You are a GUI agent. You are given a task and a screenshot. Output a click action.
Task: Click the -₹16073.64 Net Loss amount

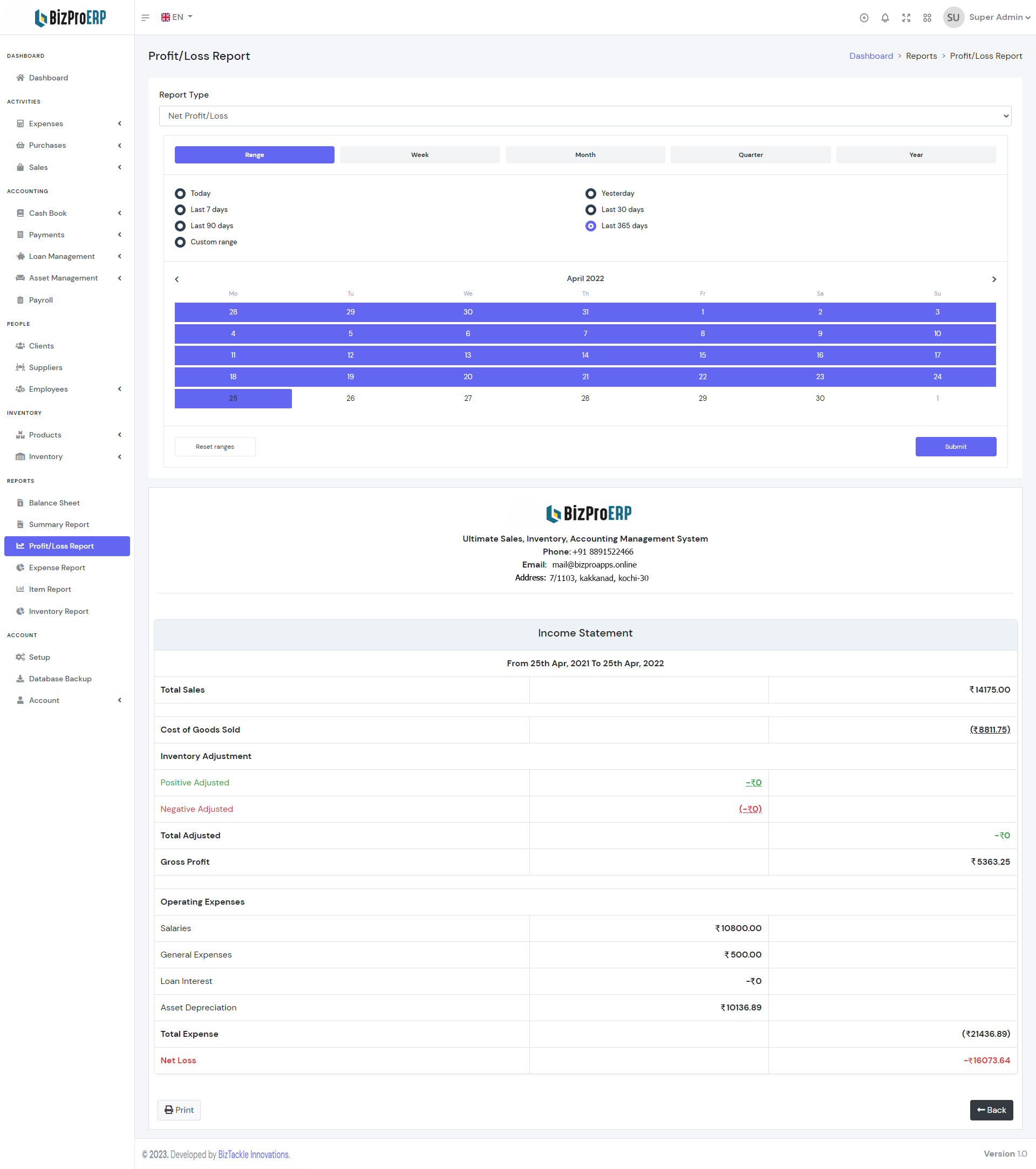tap(987, 1061)
